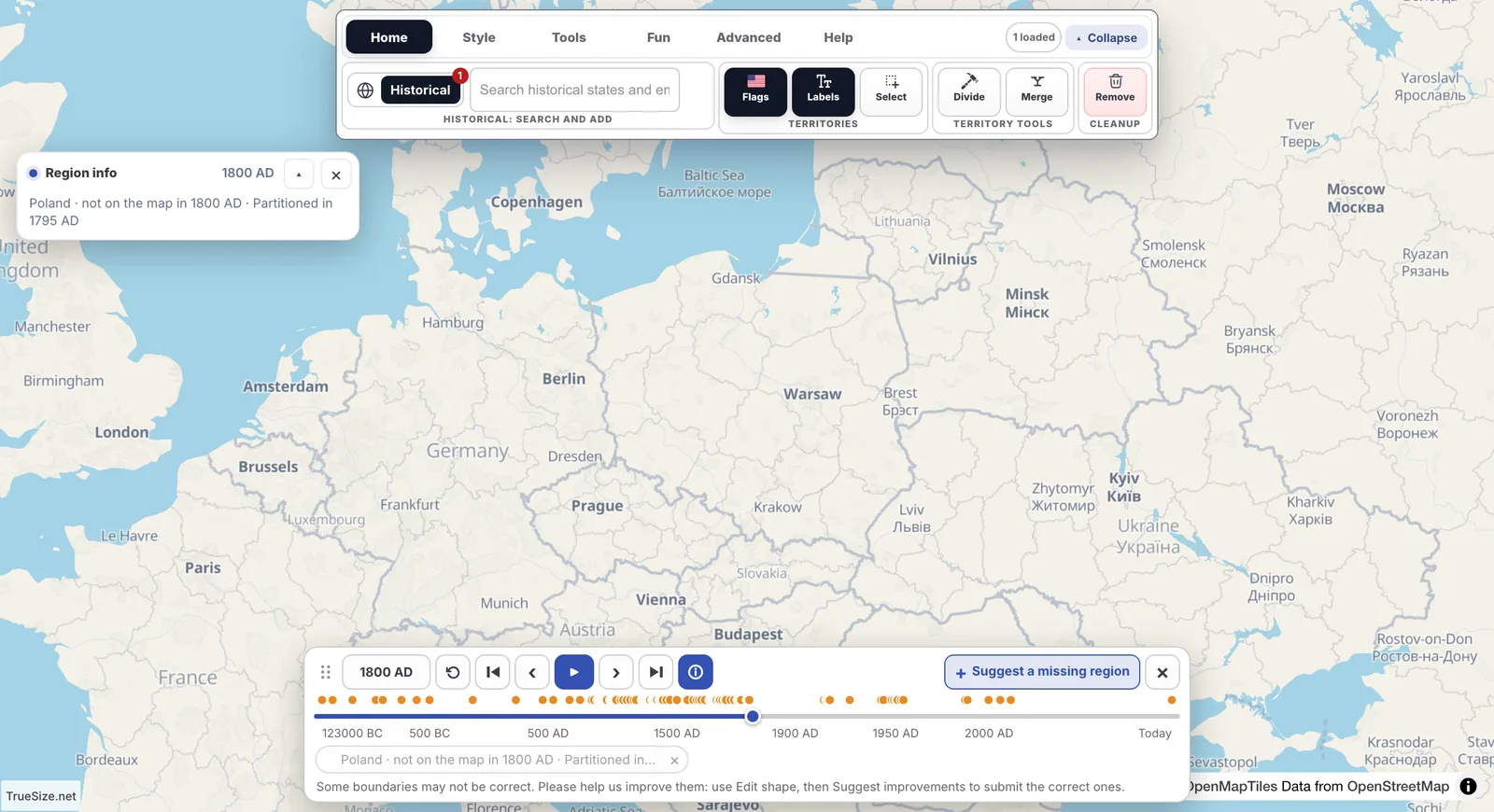Toggle the Labels territory display
This screenshot has height=812, width=1494.
click(823, 91)
